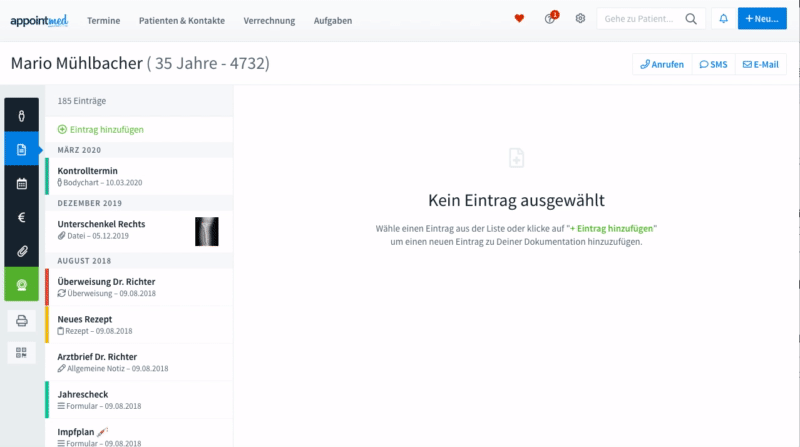Image resolution: width=800 pixels, height=447 pixels.
Task: Open the paperclip attachments sidebar tab
Action: [21, 251]
